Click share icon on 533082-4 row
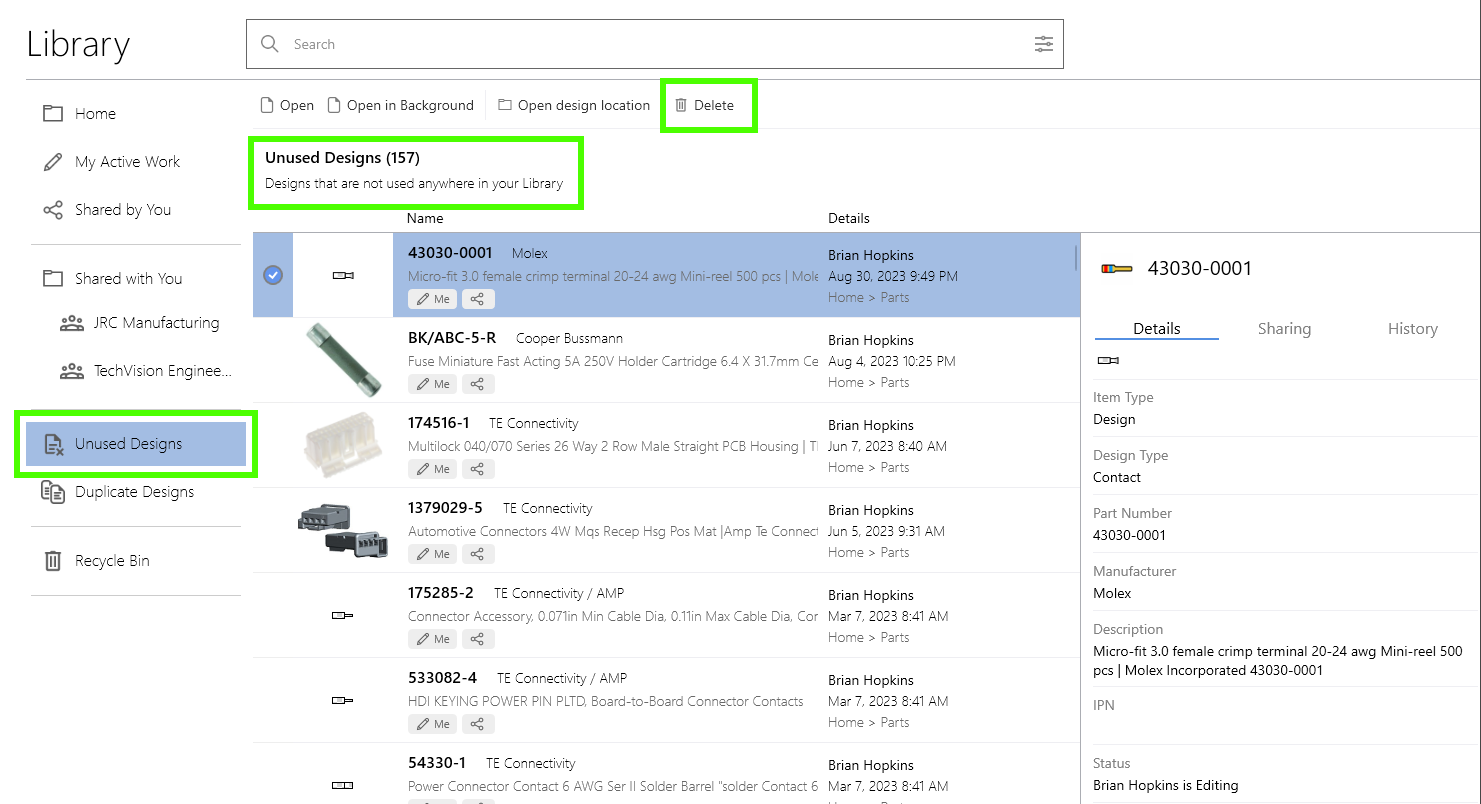This screenshot has height=804, width=1481. [x=478, y=724]
